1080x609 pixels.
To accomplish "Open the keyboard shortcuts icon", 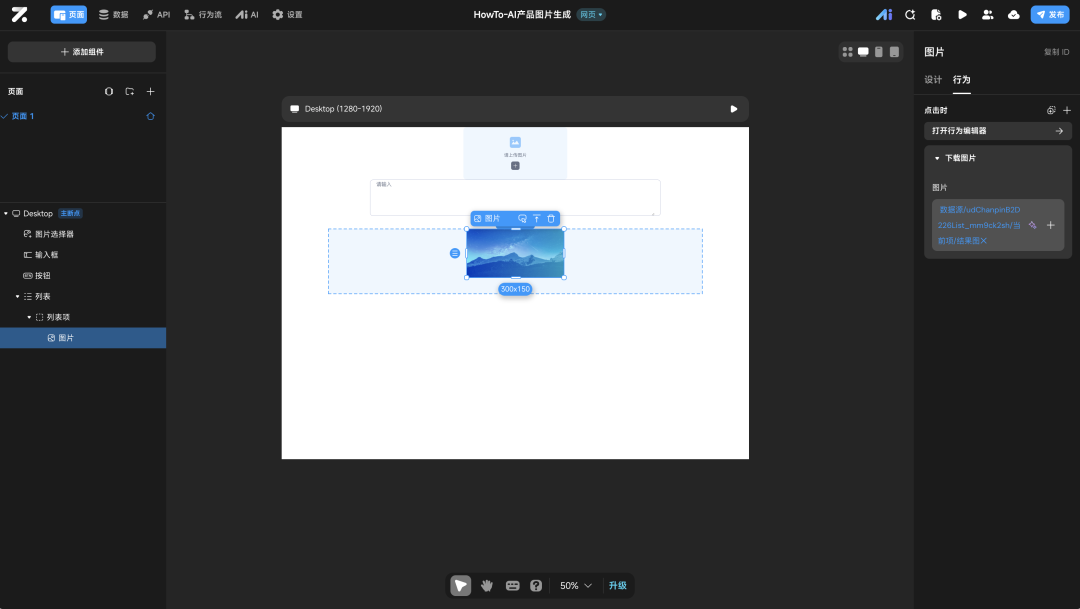I will pyautogui.click(x=512, y=586).
